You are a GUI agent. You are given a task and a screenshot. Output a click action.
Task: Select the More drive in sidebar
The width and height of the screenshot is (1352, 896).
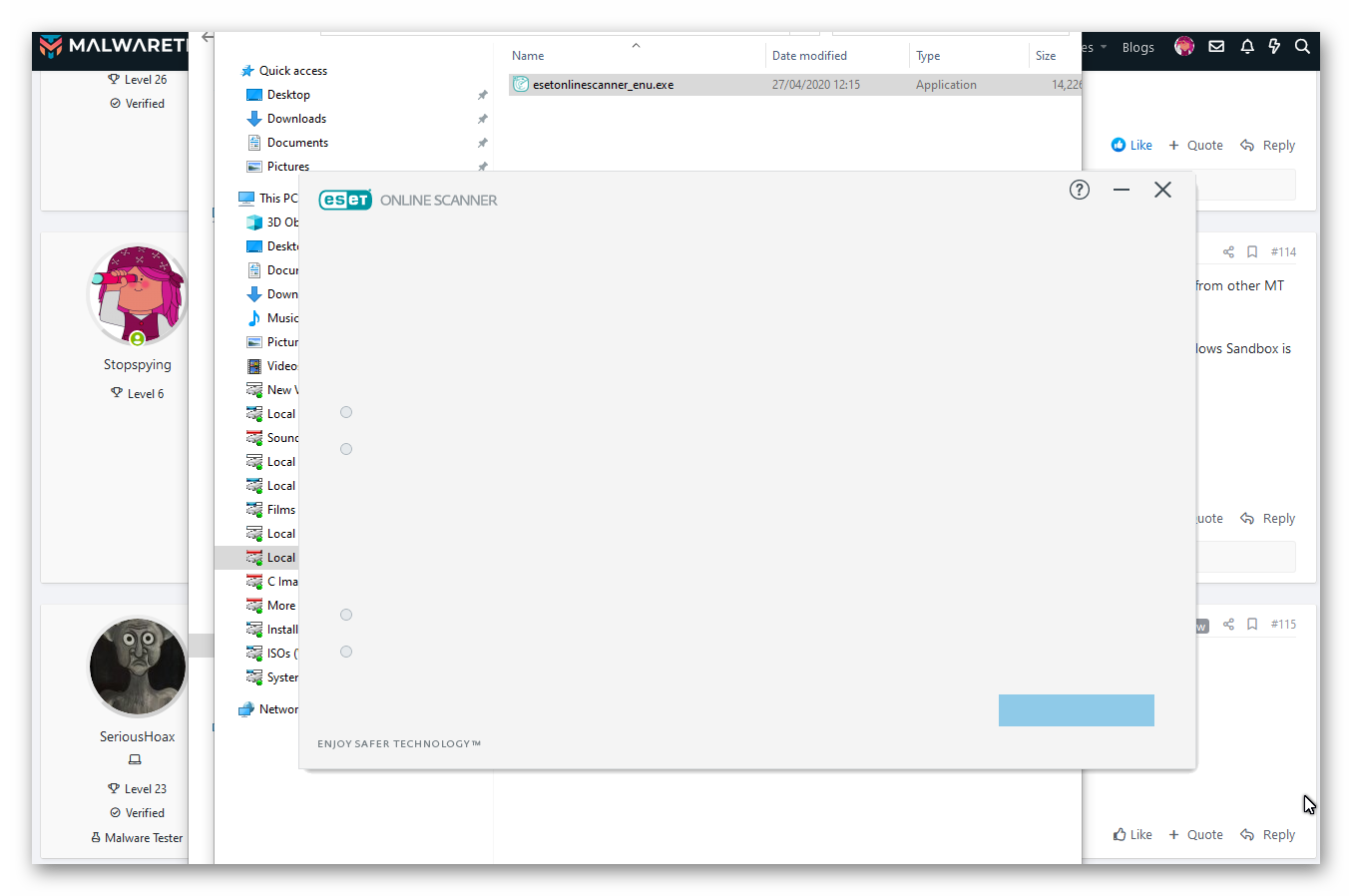tap(271, 606)
